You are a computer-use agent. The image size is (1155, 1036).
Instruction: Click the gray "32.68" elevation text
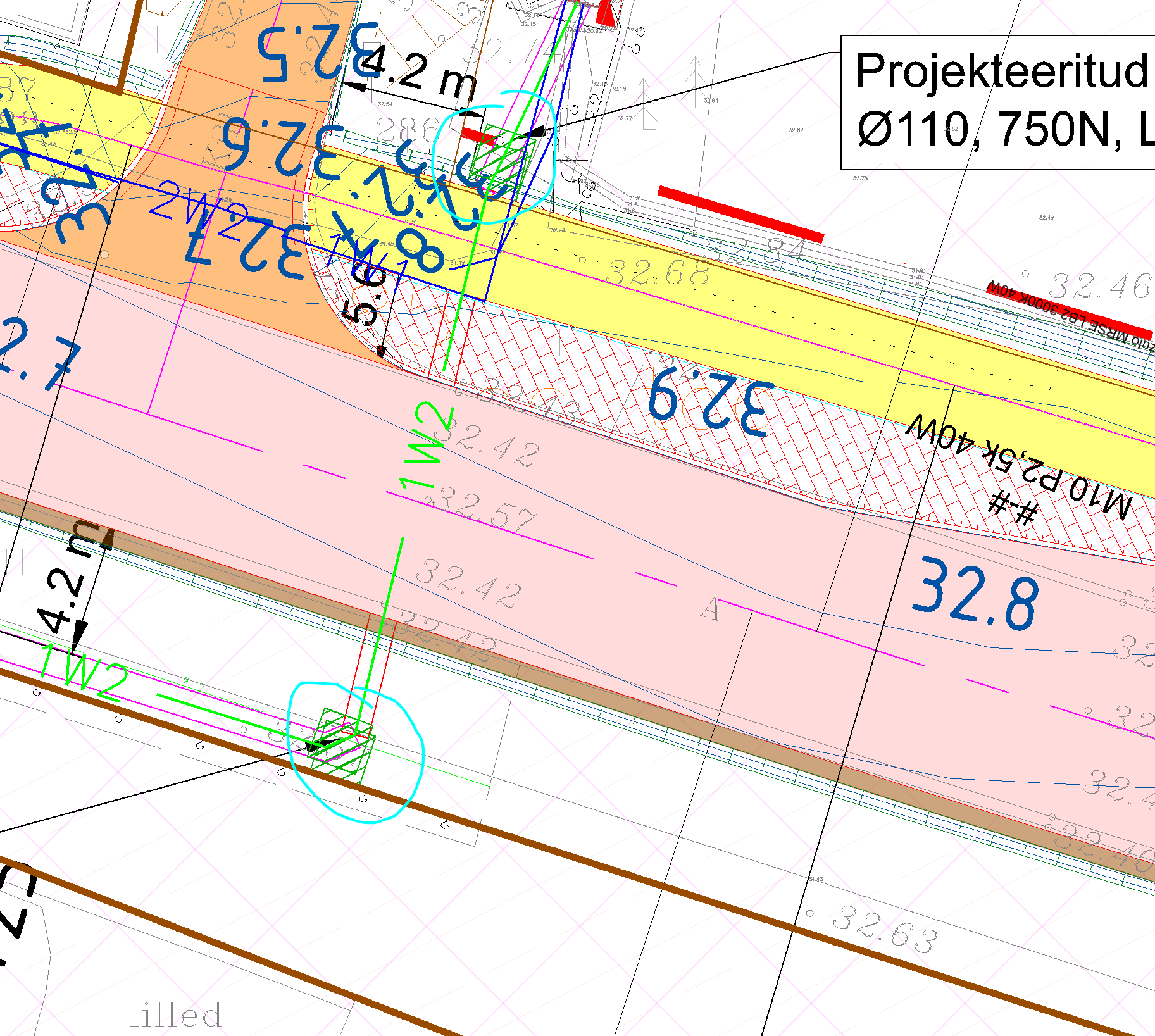658,273
